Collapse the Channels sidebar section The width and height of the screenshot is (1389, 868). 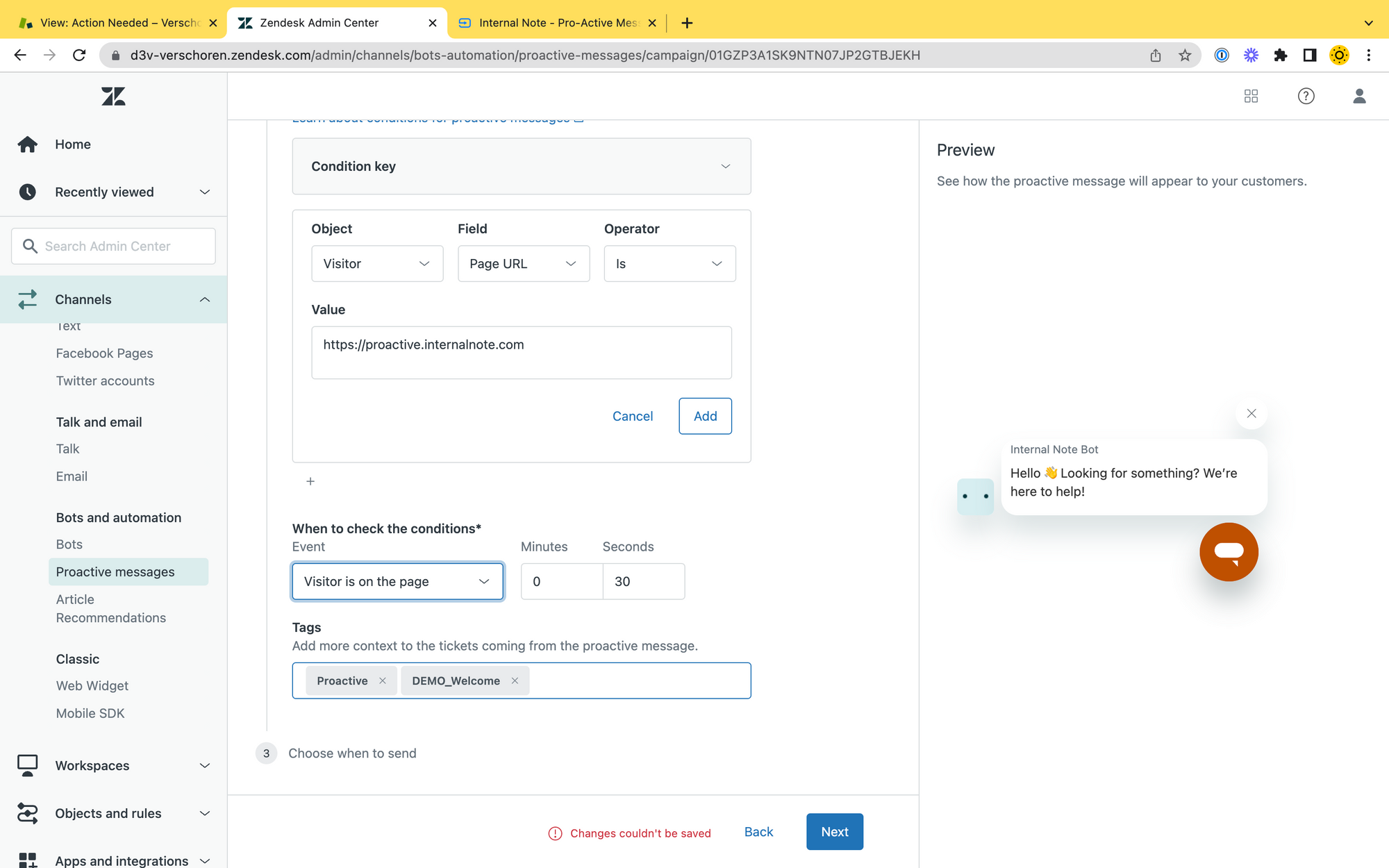pyautogui.click(x=204, y=299)
